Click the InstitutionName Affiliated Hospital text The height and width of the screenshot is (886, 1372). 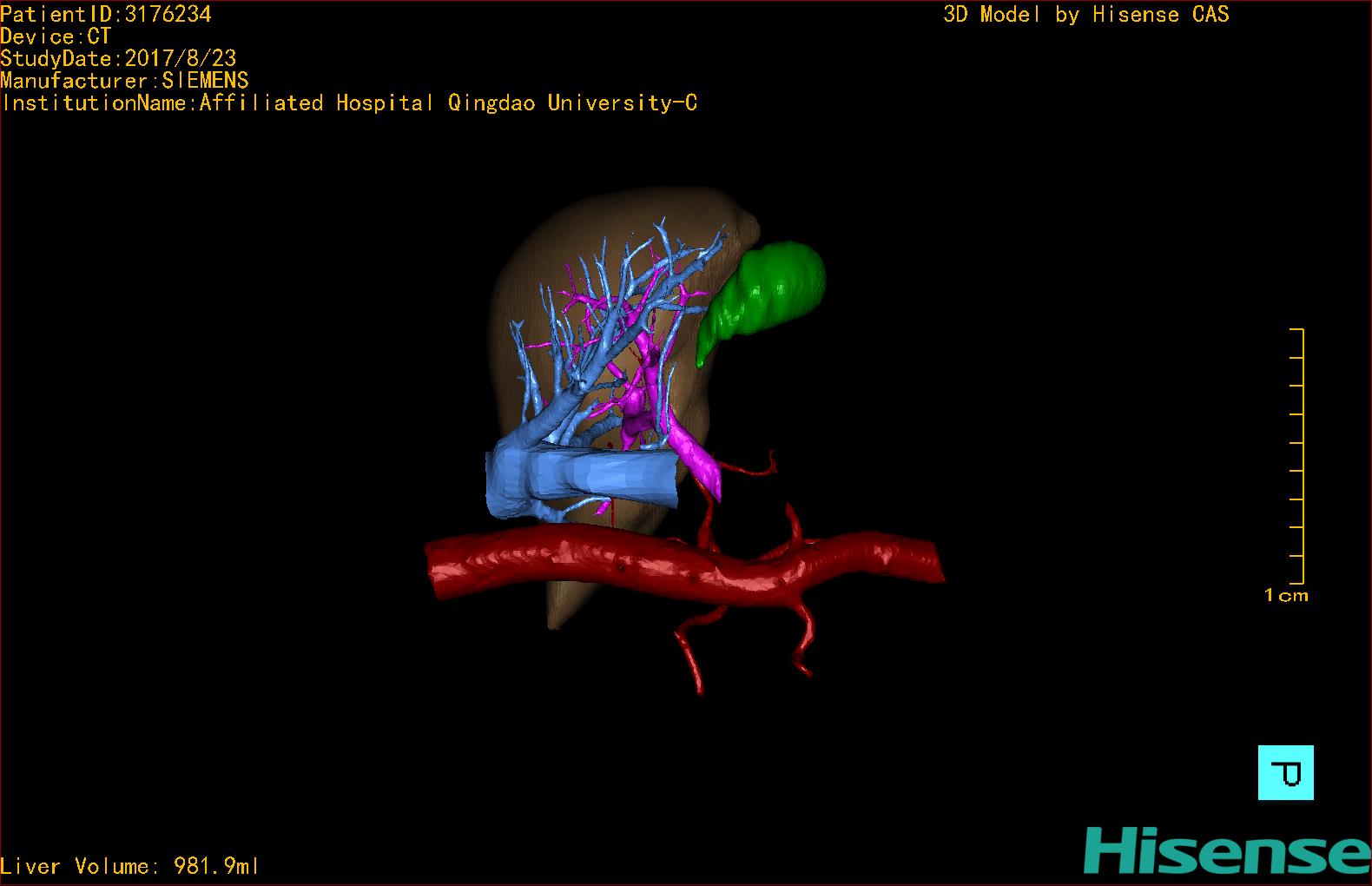[x=349, y=103]
